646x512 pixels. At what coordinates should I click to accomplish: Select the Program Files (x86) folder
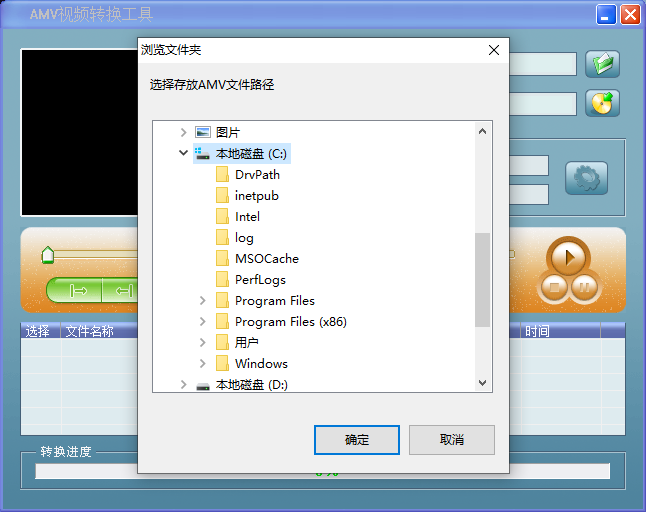click(281, 322)
